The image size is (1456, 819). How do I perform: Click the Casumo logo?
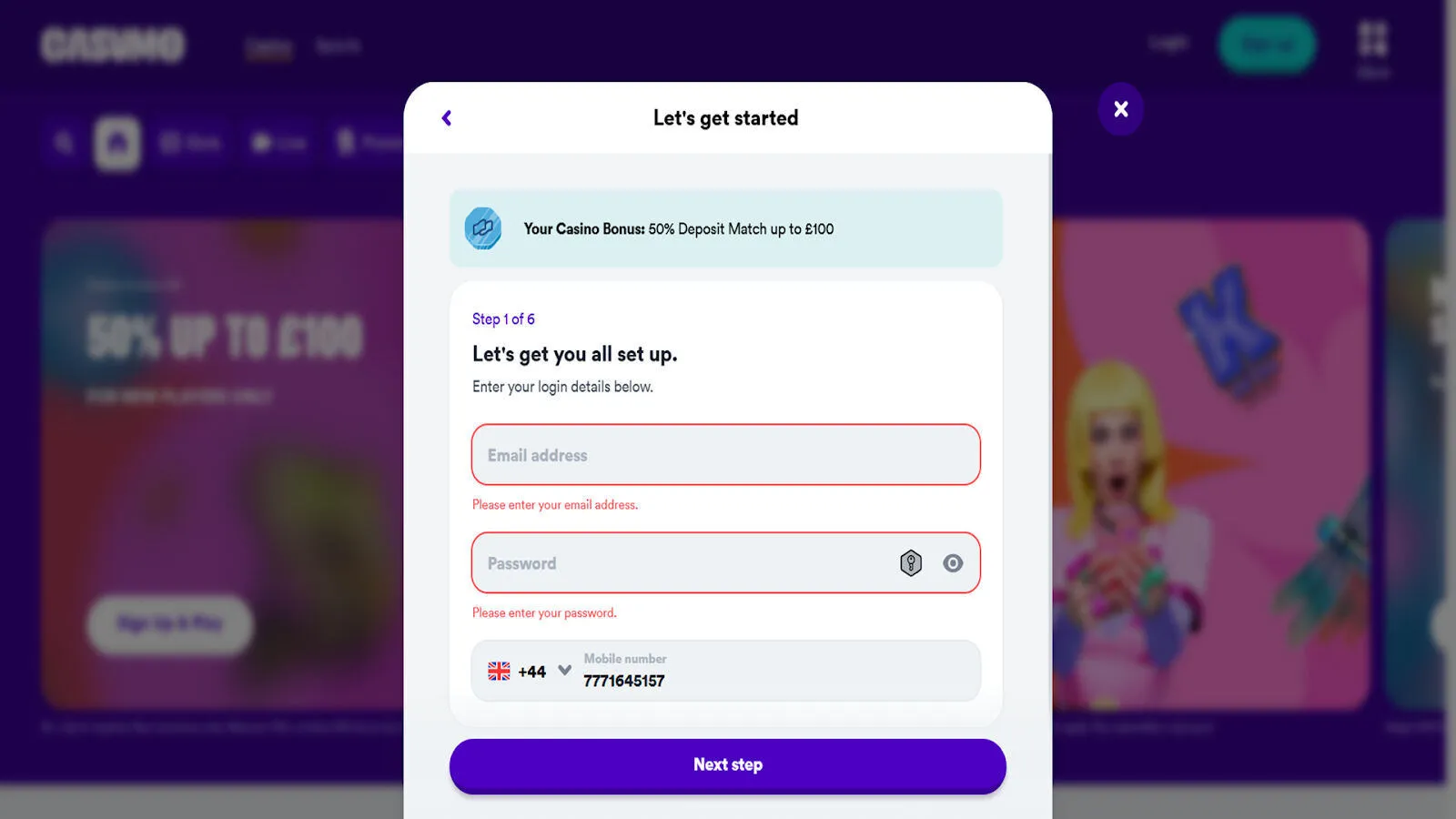coord(113,45)
